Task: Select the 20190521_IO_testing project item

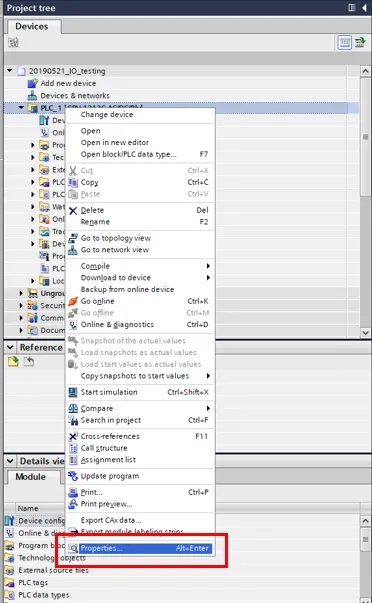Action: click(x=67, y=71)
